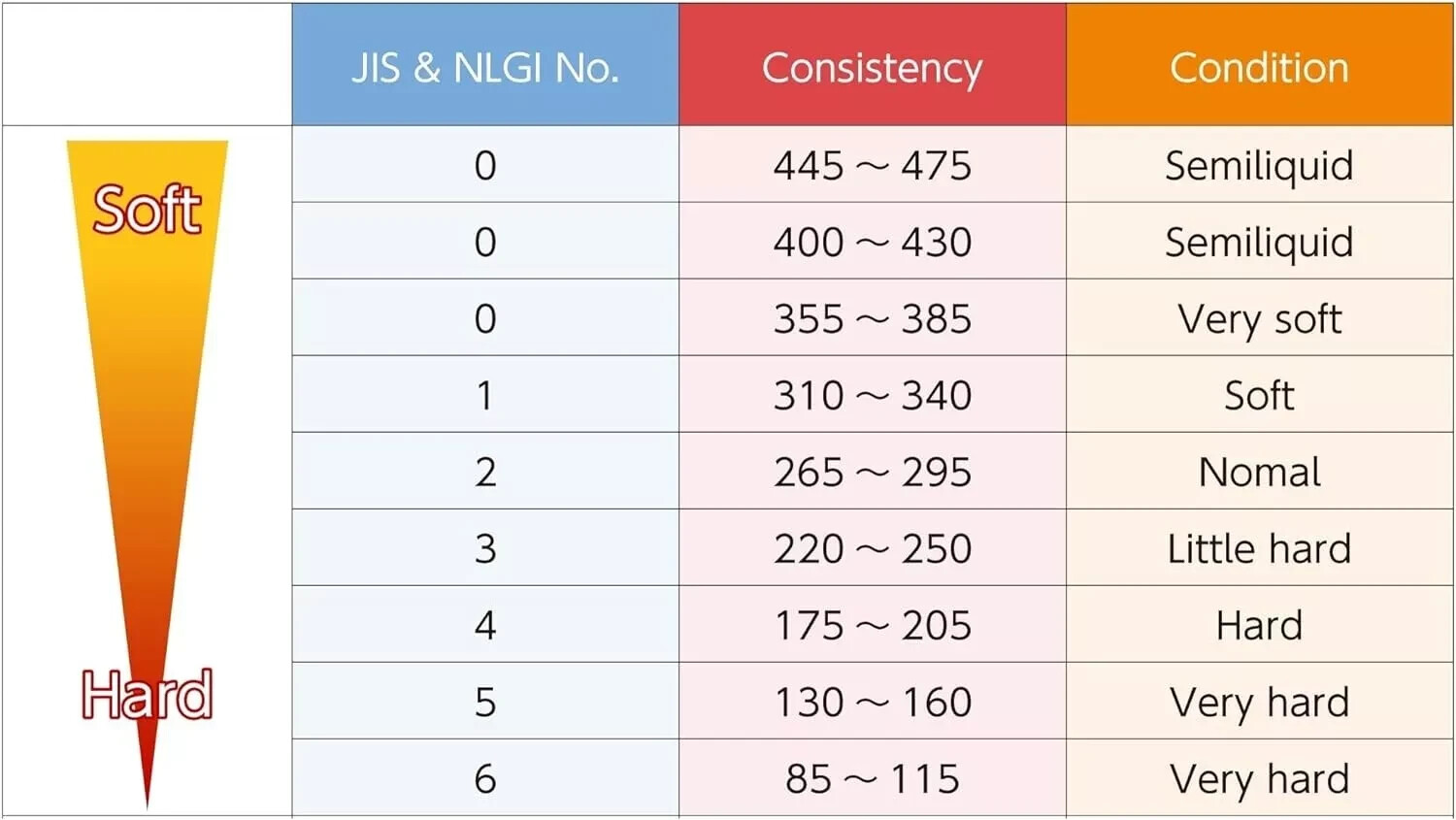Select the 355 ~ 385 consistency cell

tap(873, 318)
